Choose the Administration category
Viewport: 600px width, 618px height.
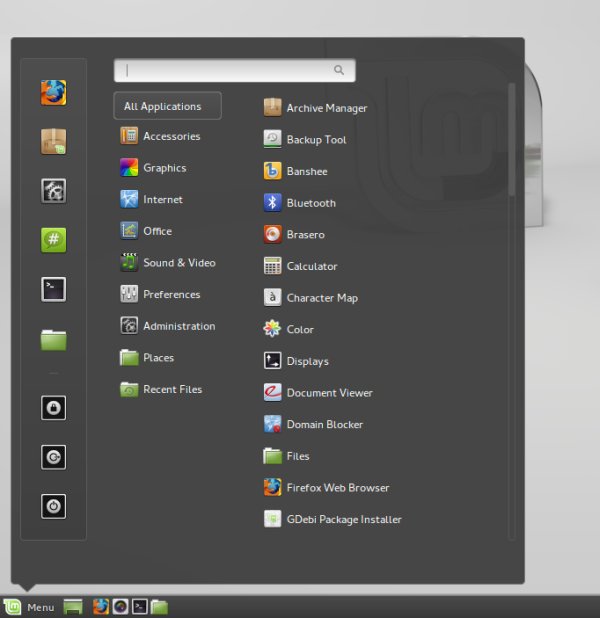pyautogui.click(x=178, y=326)
